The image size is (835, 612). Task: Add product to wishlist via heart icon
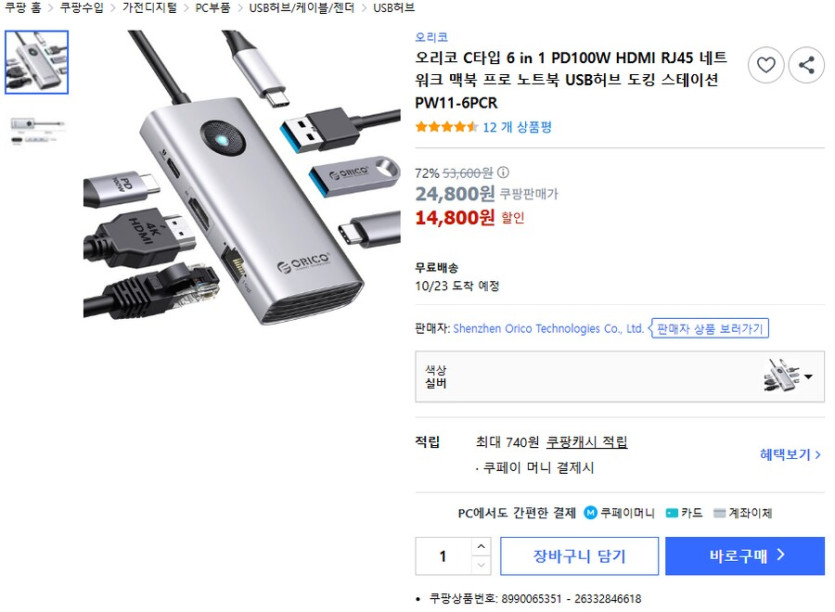(766, 64)
